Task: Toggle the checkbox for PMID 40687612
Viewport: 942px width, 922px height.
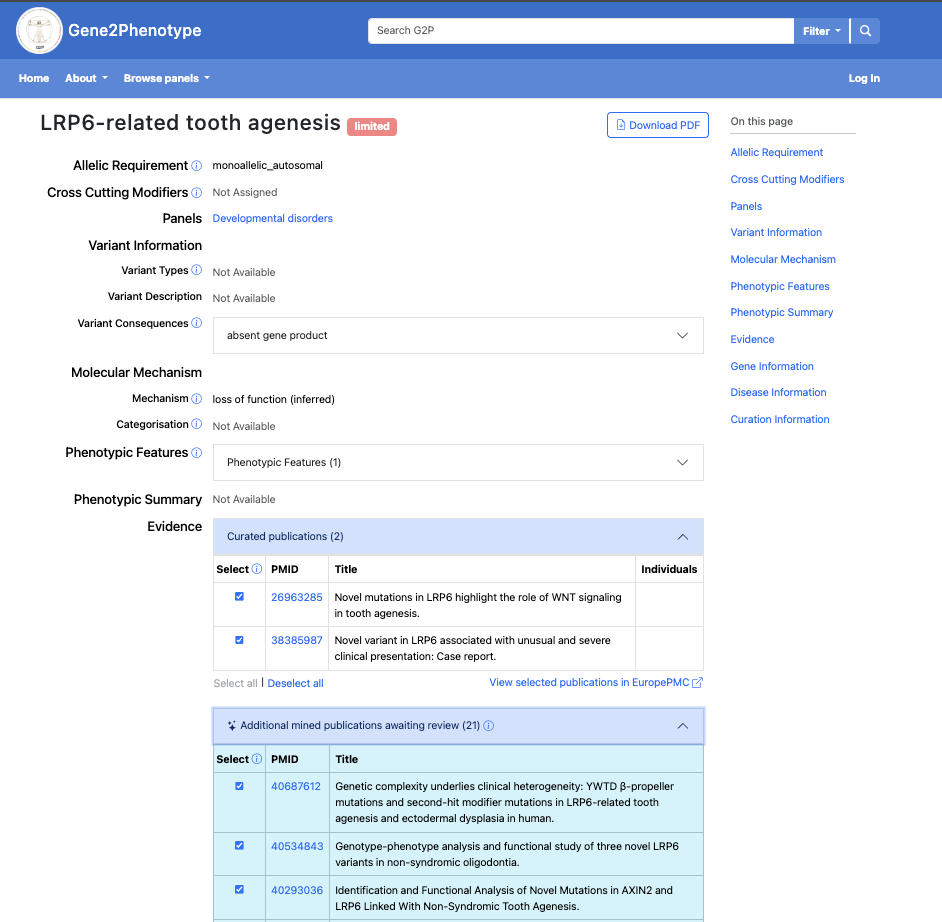Action: point(239,786)
